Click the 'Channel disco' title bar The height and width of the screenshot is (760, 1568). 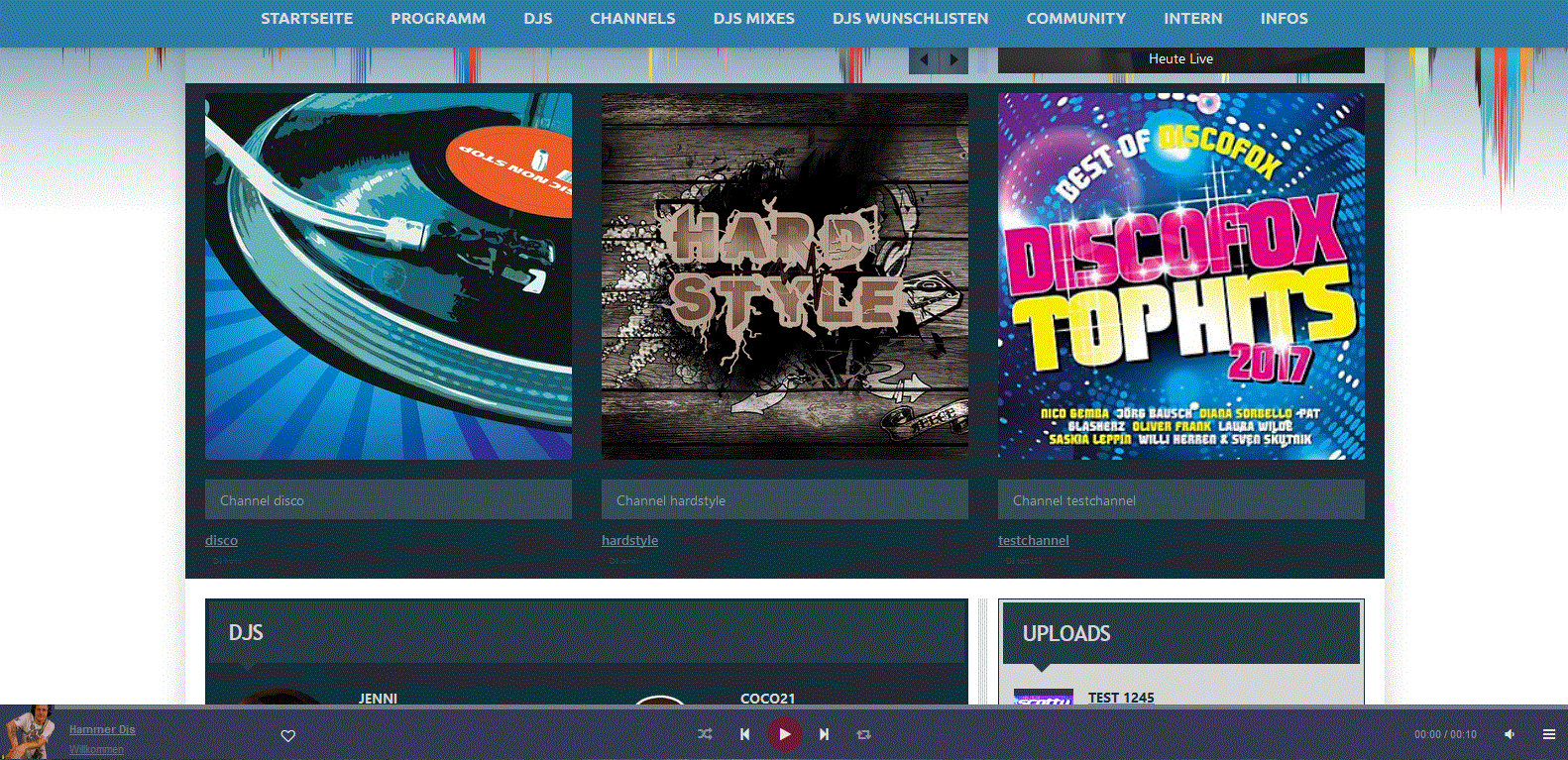tap(389, 499)
